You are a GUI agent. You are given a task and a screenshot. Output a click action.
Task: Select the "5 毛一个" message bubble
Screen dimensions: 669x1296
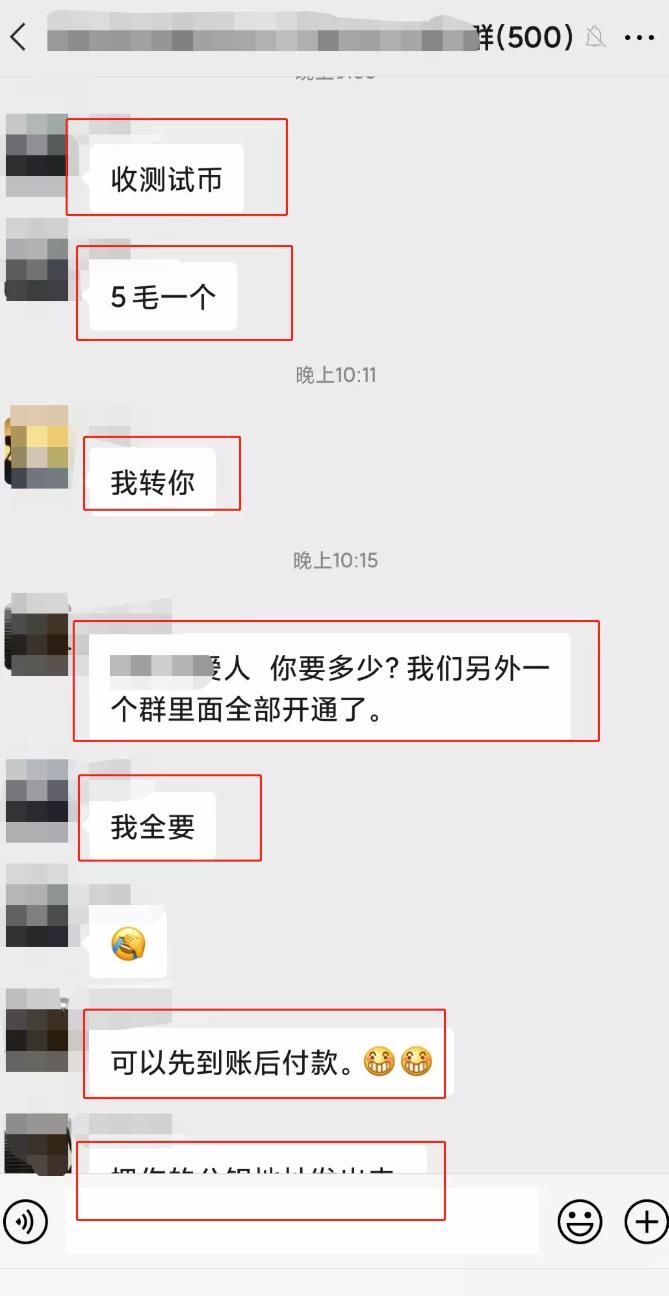click(163, 296)
